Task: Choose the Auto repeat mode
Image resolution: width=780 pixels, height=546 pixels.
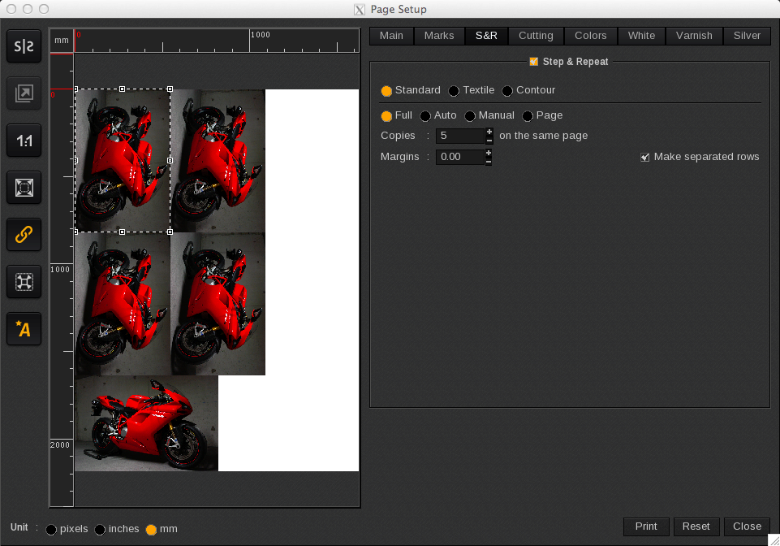Action: [x=425, y=116]
